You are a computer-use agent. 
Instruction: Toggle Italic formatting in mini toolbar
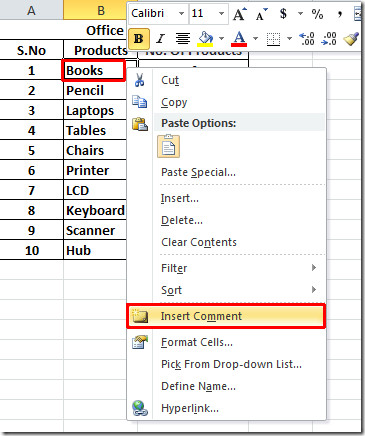160,39
